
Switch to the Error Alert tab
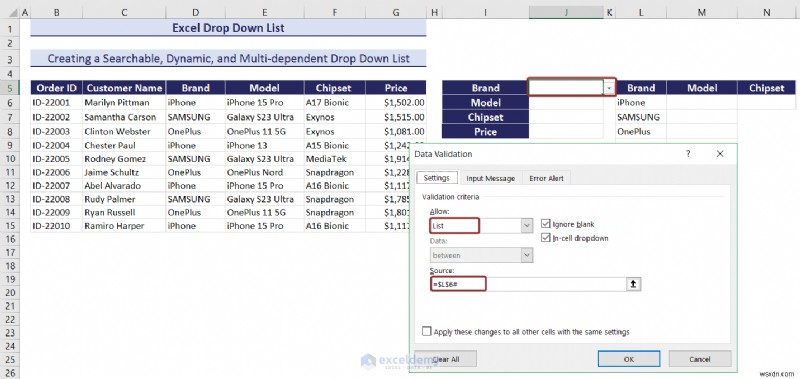(x=546, y=179)
